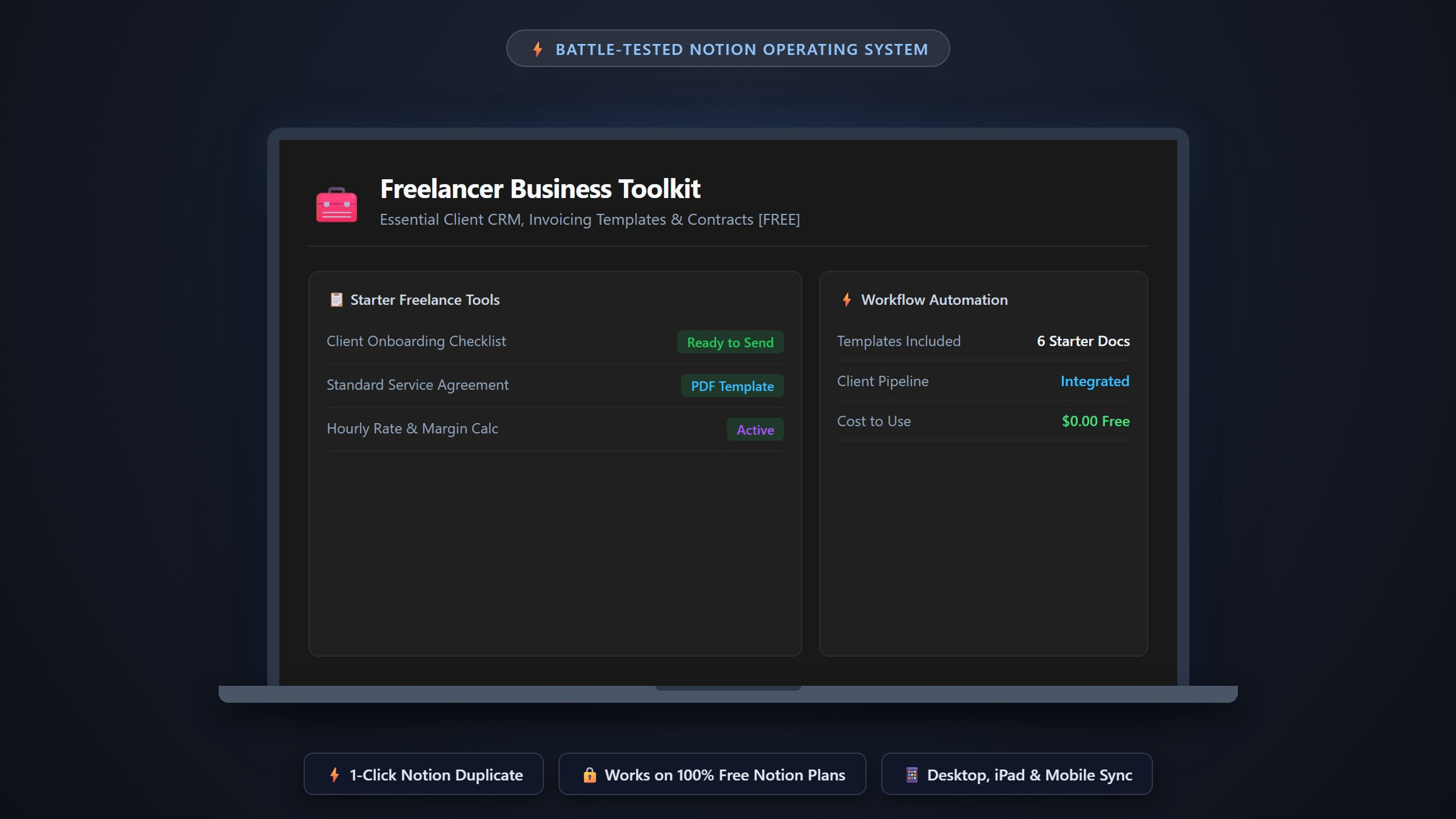
Task: Click the Hourly Rate & Margin Calc label
Action: pyautogui.click(x=412, y=429)
